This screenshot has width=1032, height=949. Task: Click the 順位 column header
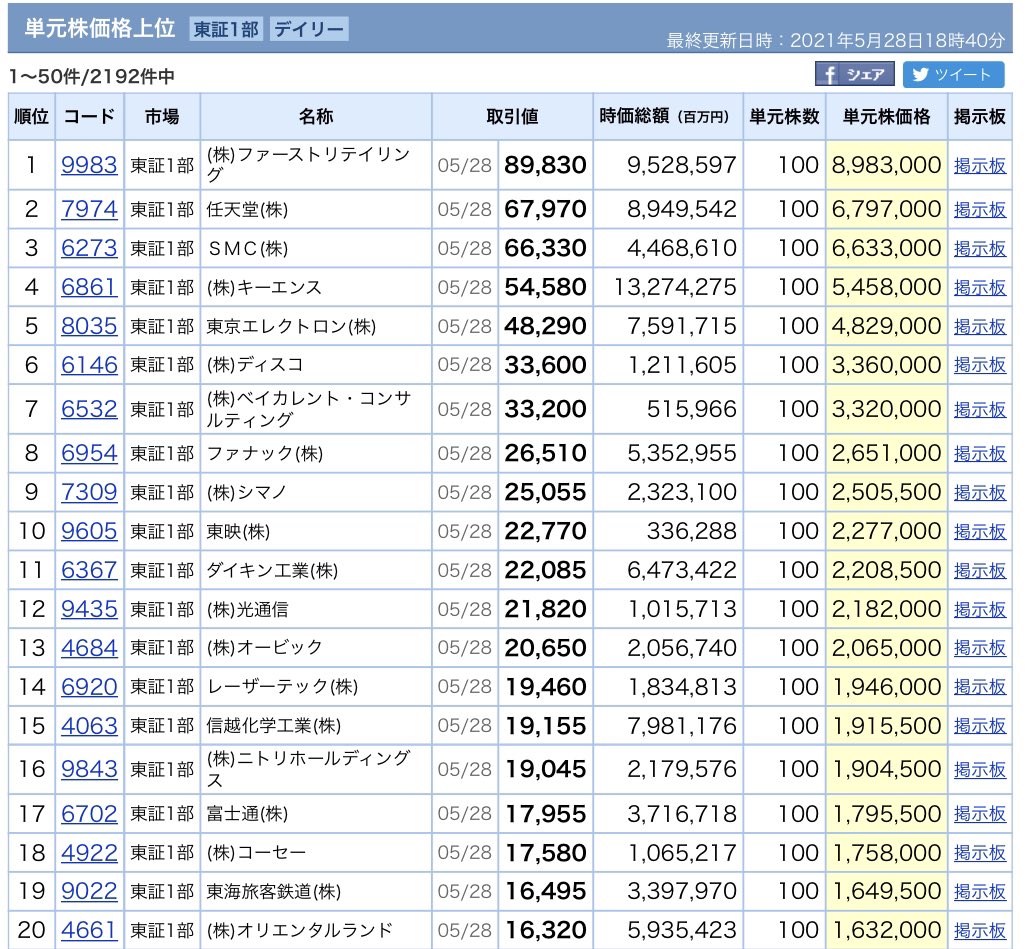(32, 116)
